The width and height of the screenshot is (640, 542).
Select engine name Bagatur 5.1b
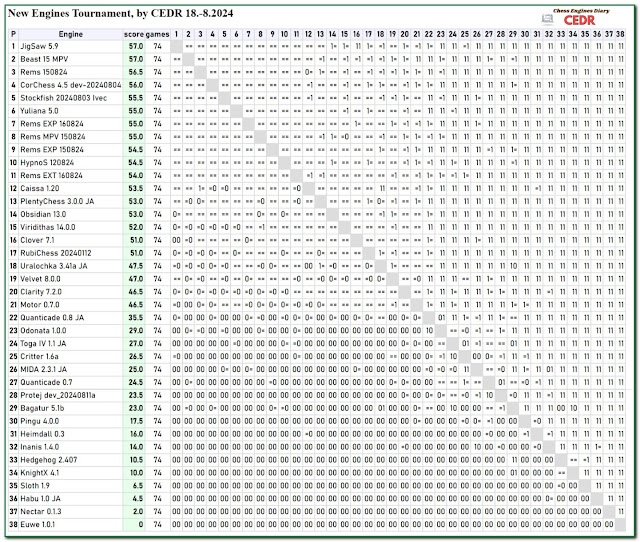click(x=42, y=408)
